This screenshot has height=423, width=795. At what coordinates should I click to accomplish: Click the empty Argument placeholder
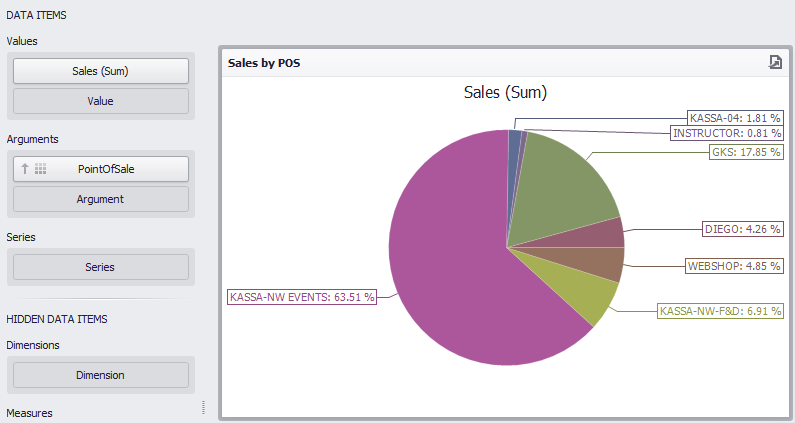click(x=100, y=199)
